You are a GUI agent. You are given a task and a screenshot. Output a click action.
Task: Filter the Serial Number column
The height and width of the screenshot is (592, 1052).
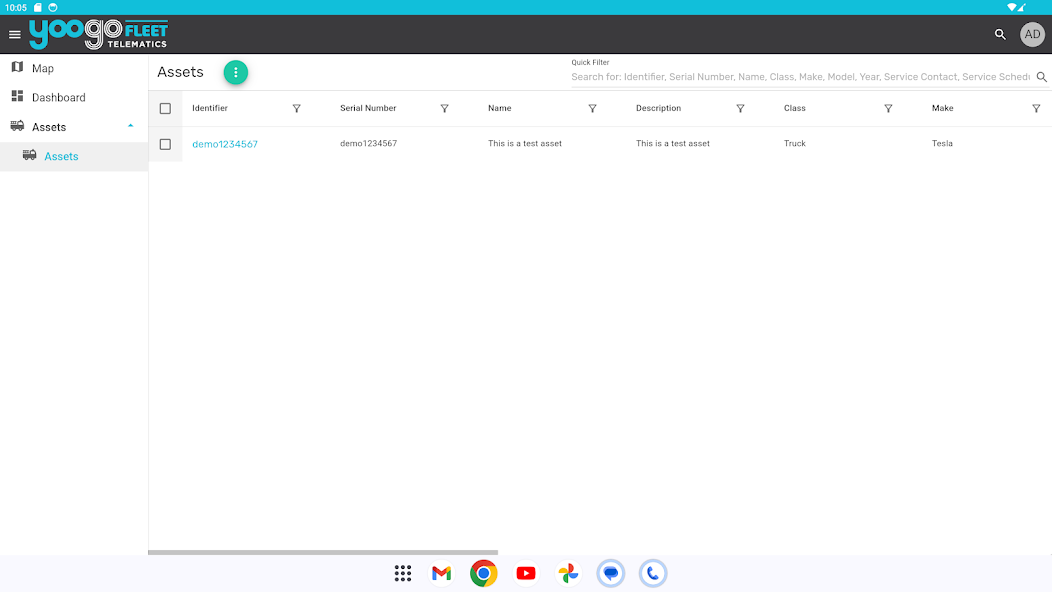tap(444, 108)
